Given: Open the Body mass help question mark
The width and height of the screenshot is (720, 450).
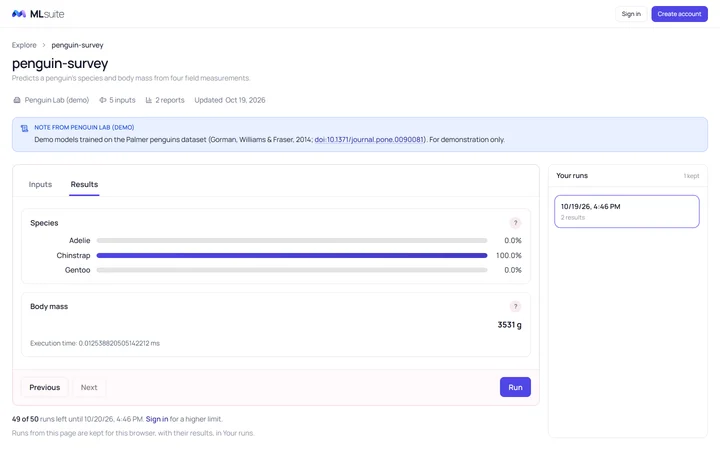Looking at the screenshot, I should point(515,307).
